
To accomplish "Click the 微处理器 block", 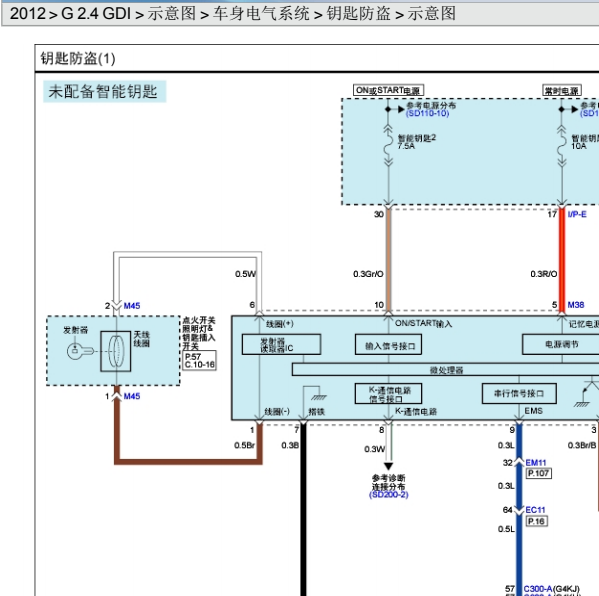I will click(446, 369).
